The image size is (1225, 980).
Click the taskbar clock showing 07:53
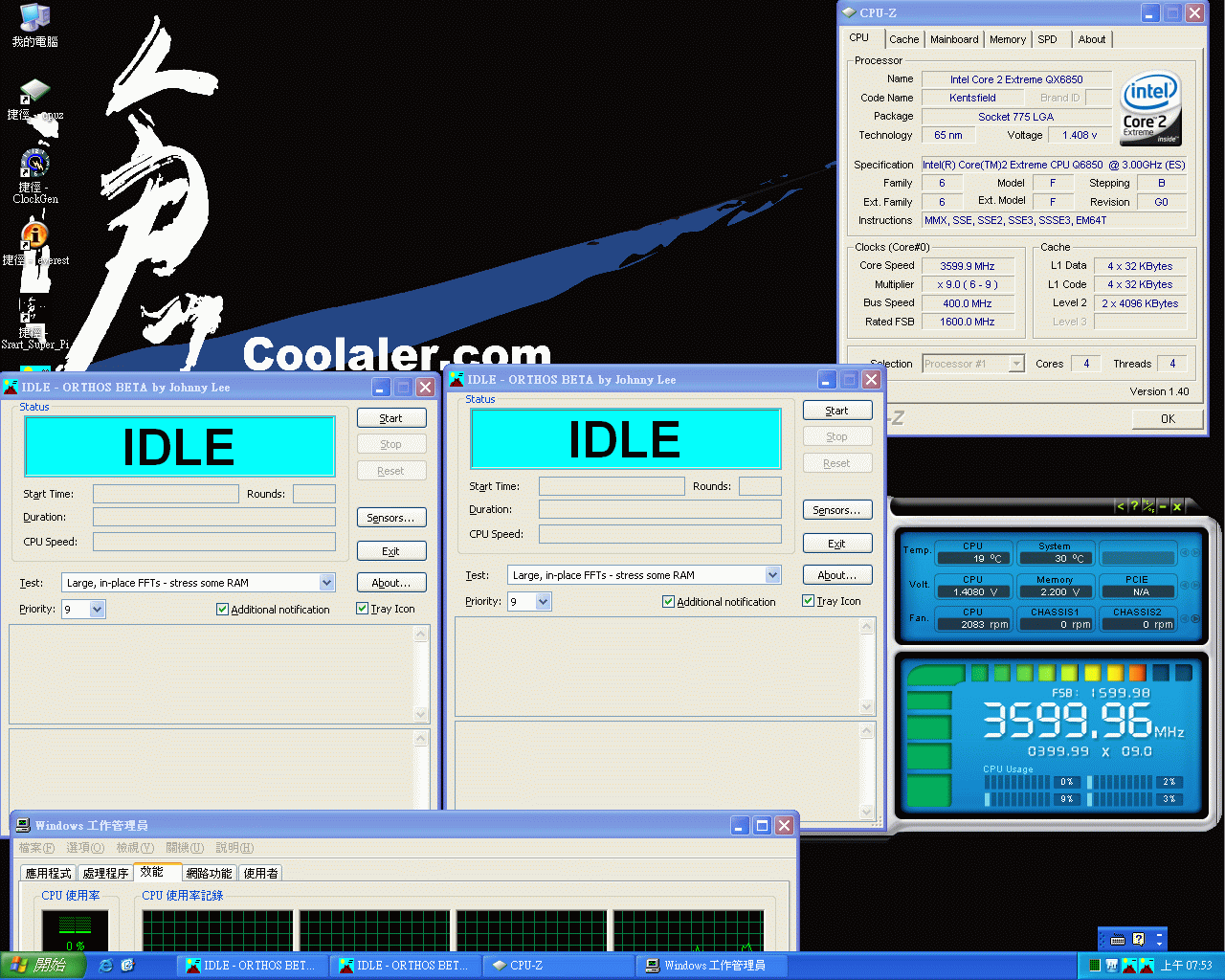click(x=1187, y=966)
